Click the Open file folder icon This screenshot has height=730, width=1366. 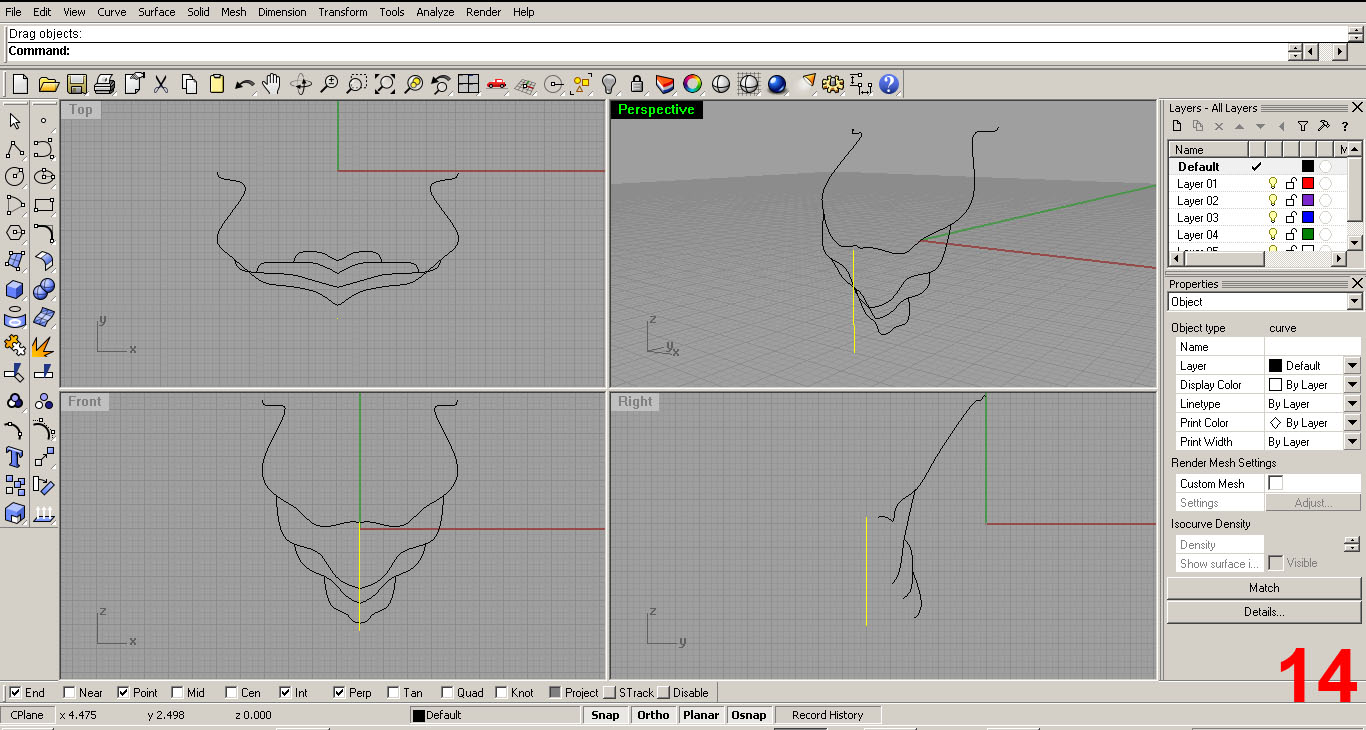tap(48, 84)
